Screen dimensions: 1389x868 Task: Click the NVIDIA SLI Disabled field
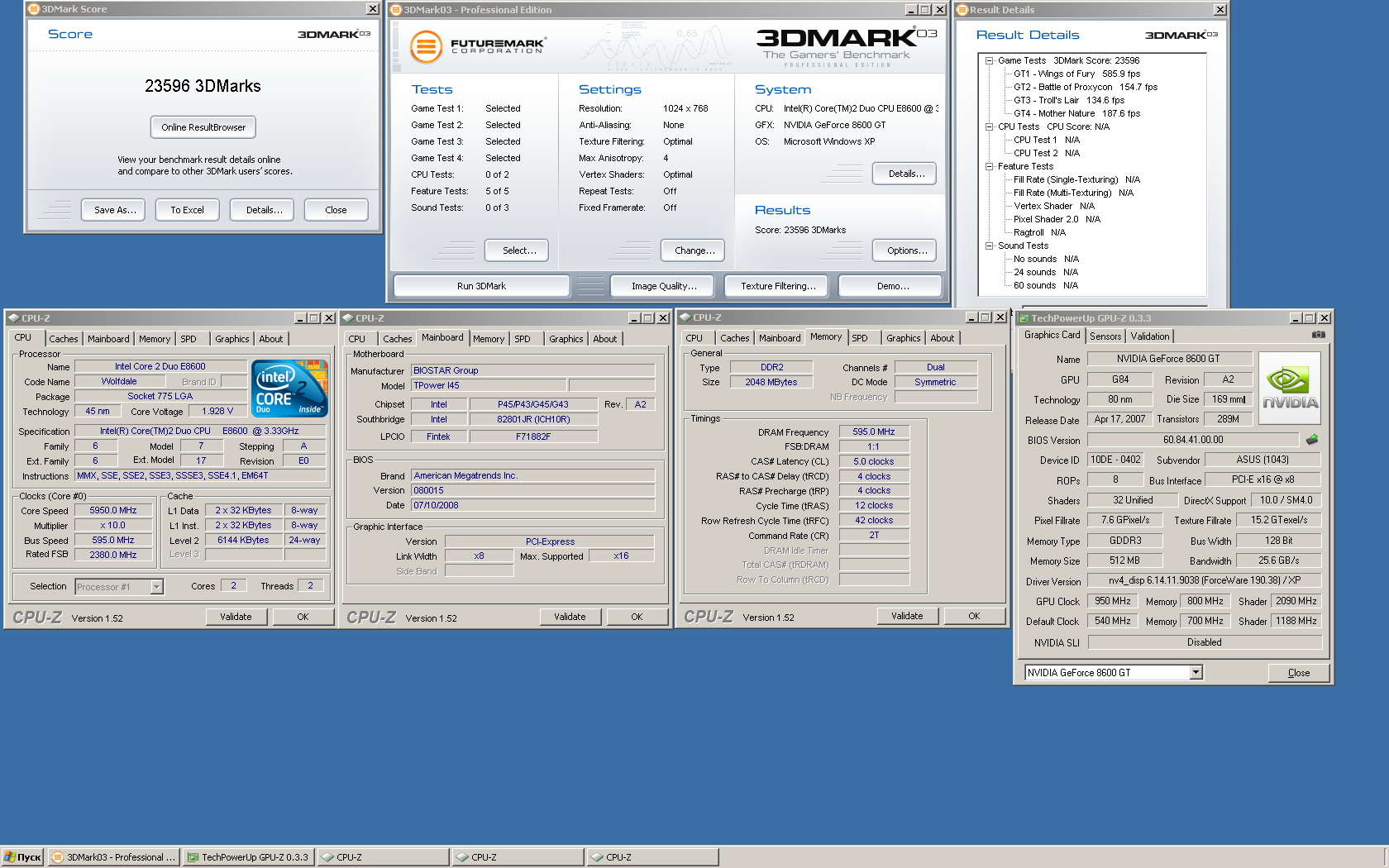click(x=1205, y=642)
